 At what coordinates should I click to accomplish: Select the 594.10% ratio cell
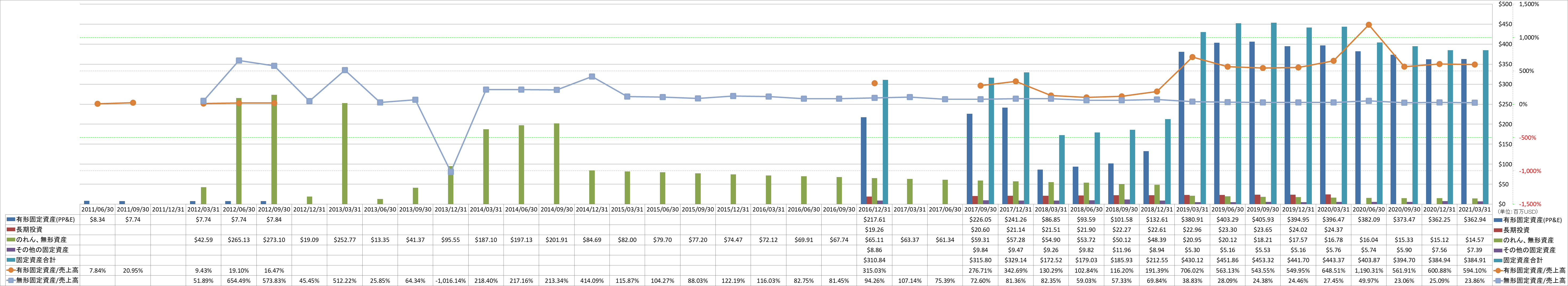(x=1475, y=270)
